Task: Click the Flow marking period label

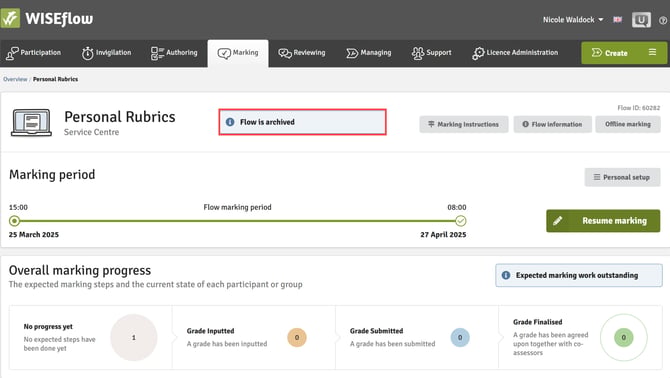Action: (x=237, y=207)
